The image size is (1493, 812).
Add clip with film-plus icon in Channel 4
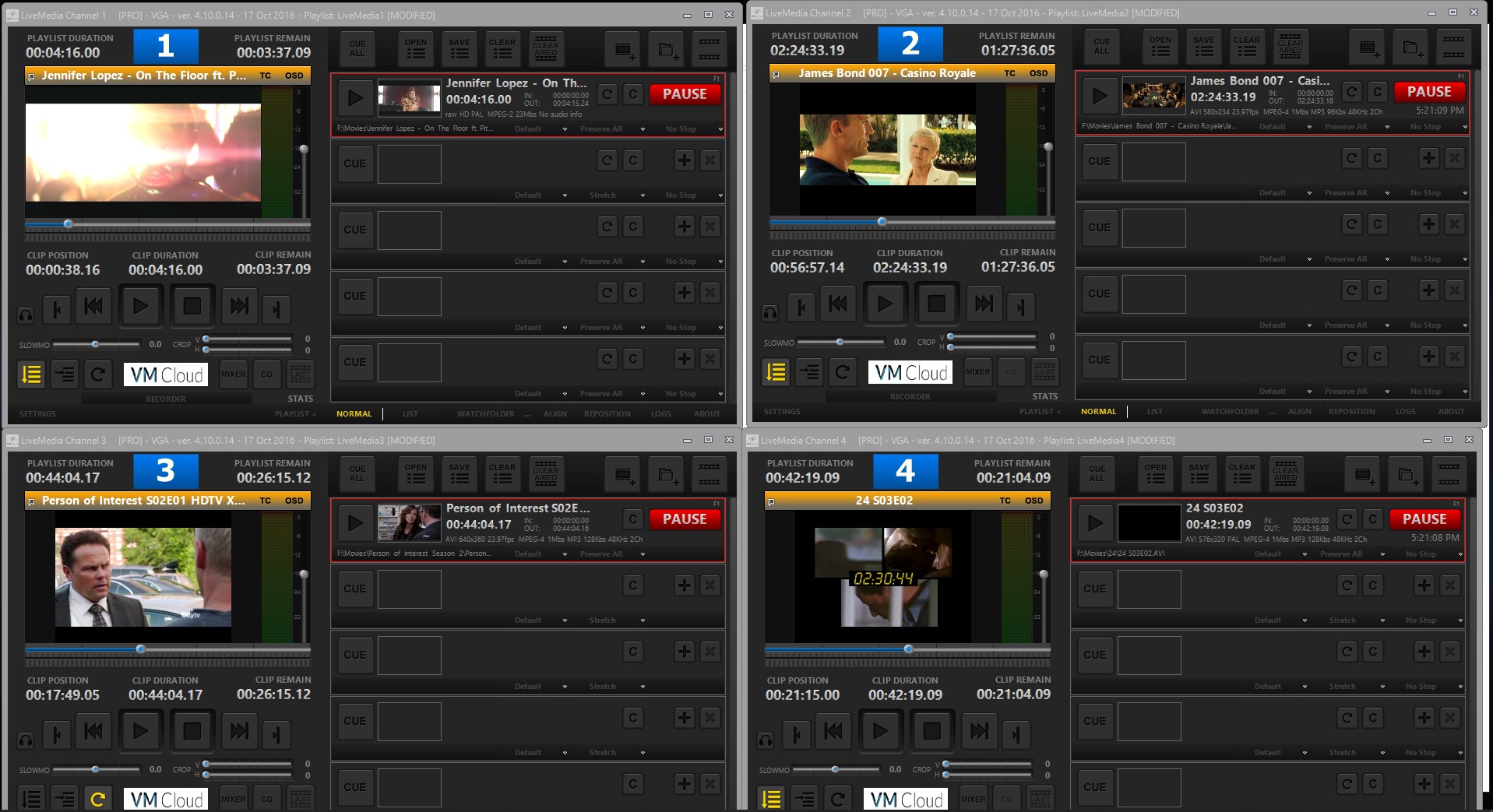[1363, 474]
